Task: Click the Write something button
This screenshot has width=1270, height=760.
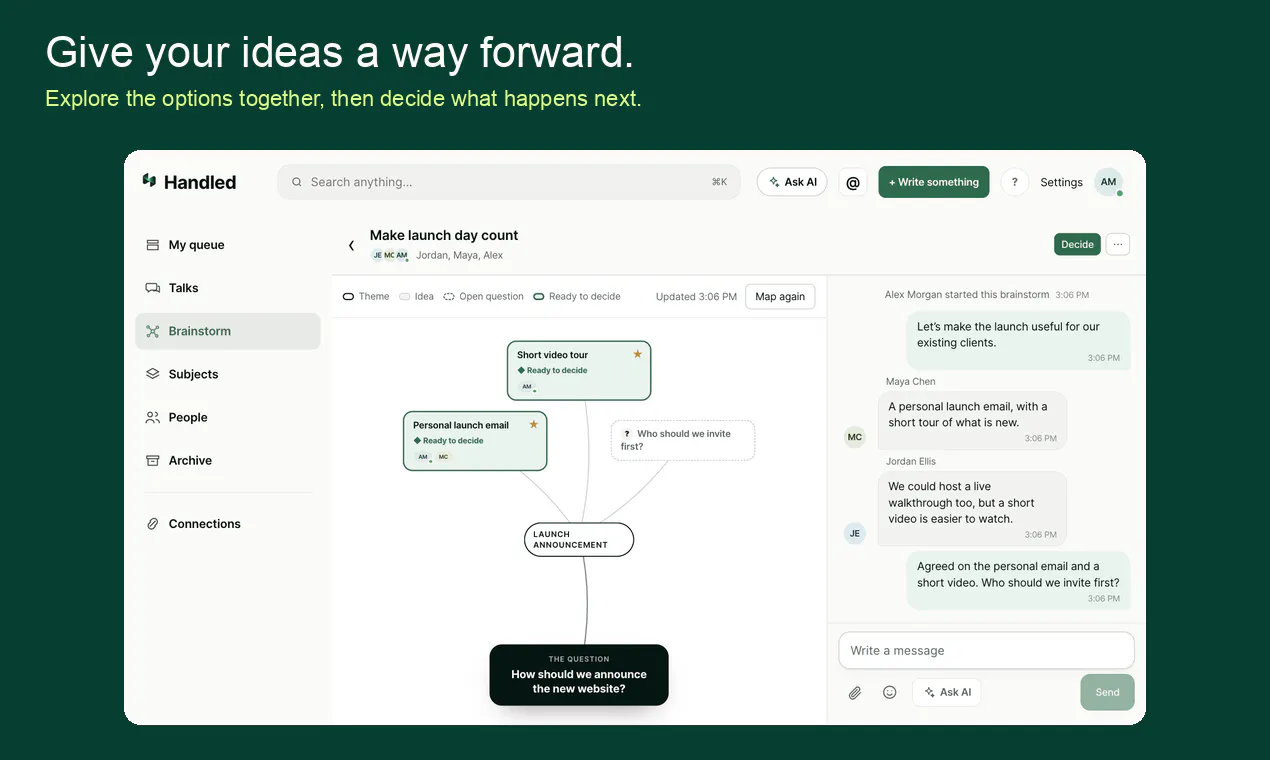Action: pyautogui.click(x=934, y=182)
